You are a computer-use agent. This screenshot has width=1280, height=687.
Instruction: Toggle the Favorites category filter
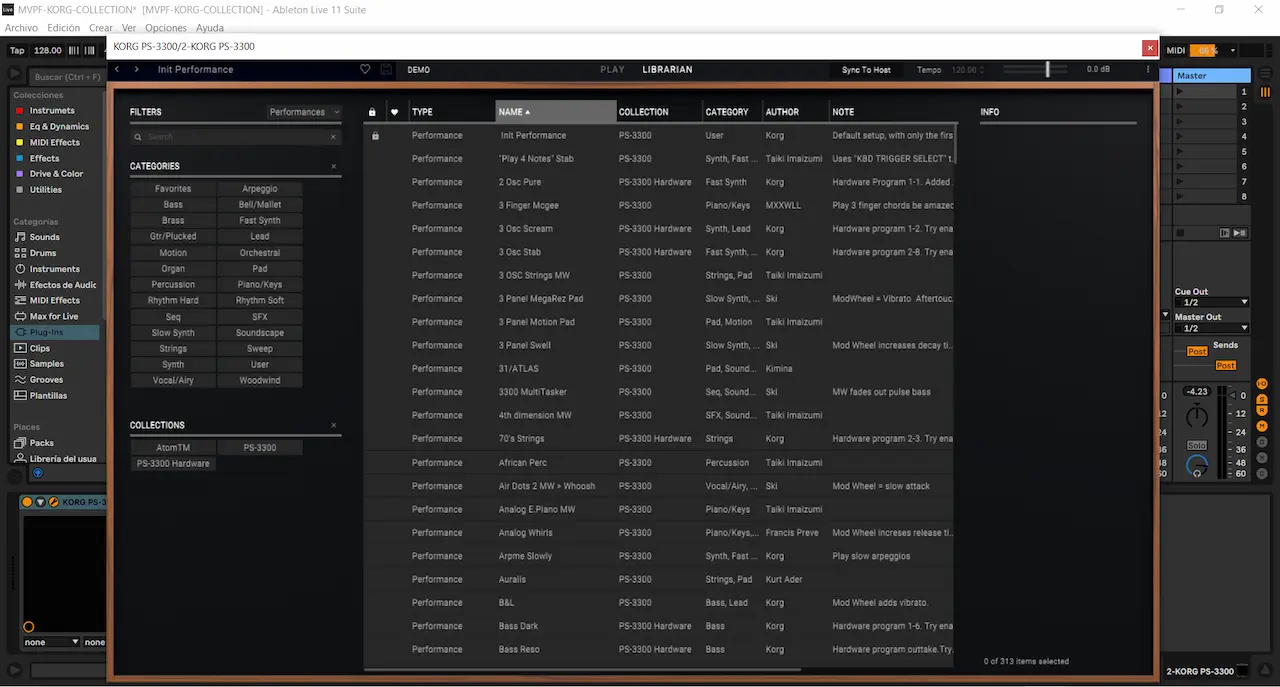point(173,189)
